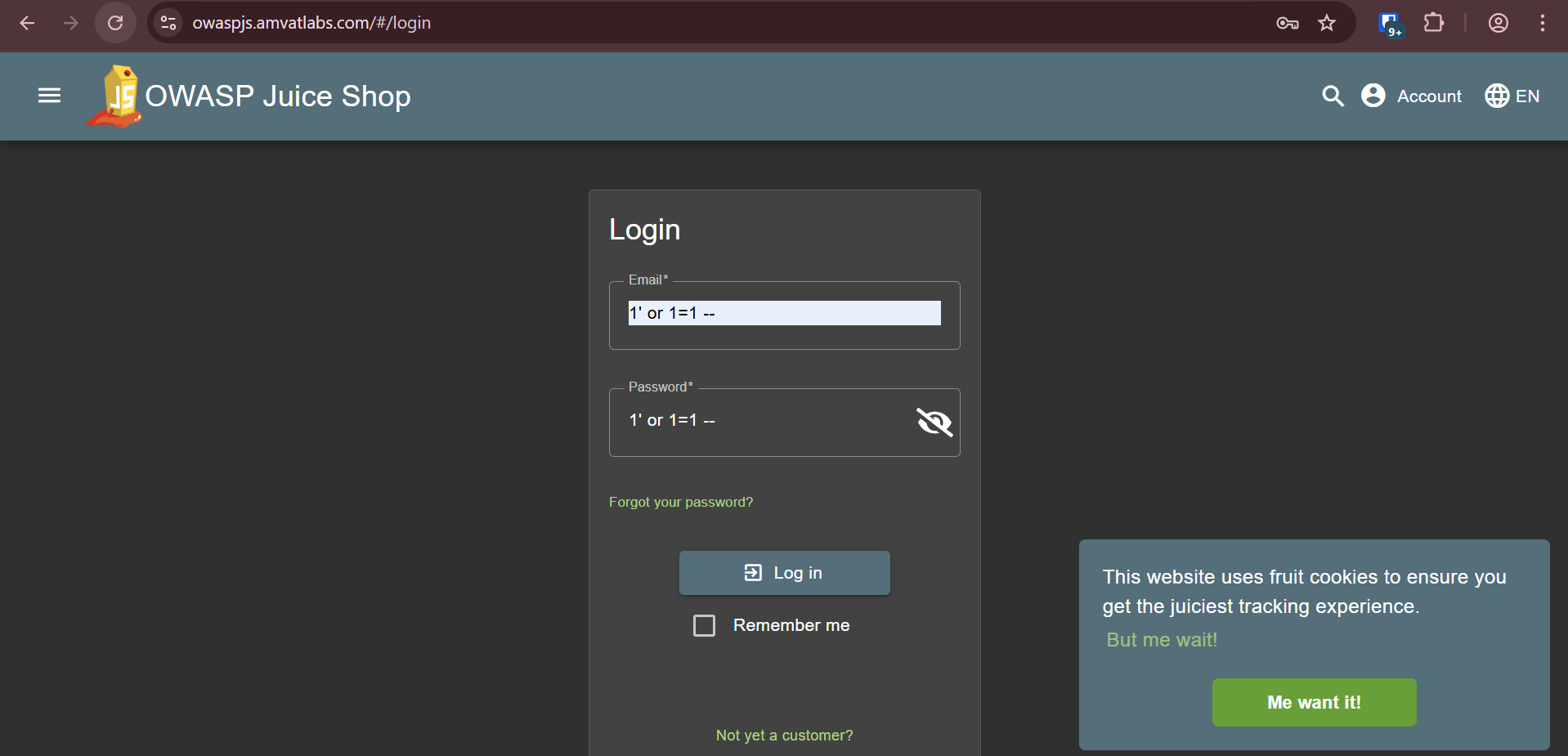1568x756 pixels.
Task: Open the hamburger side menu
Action: point(49,96)
